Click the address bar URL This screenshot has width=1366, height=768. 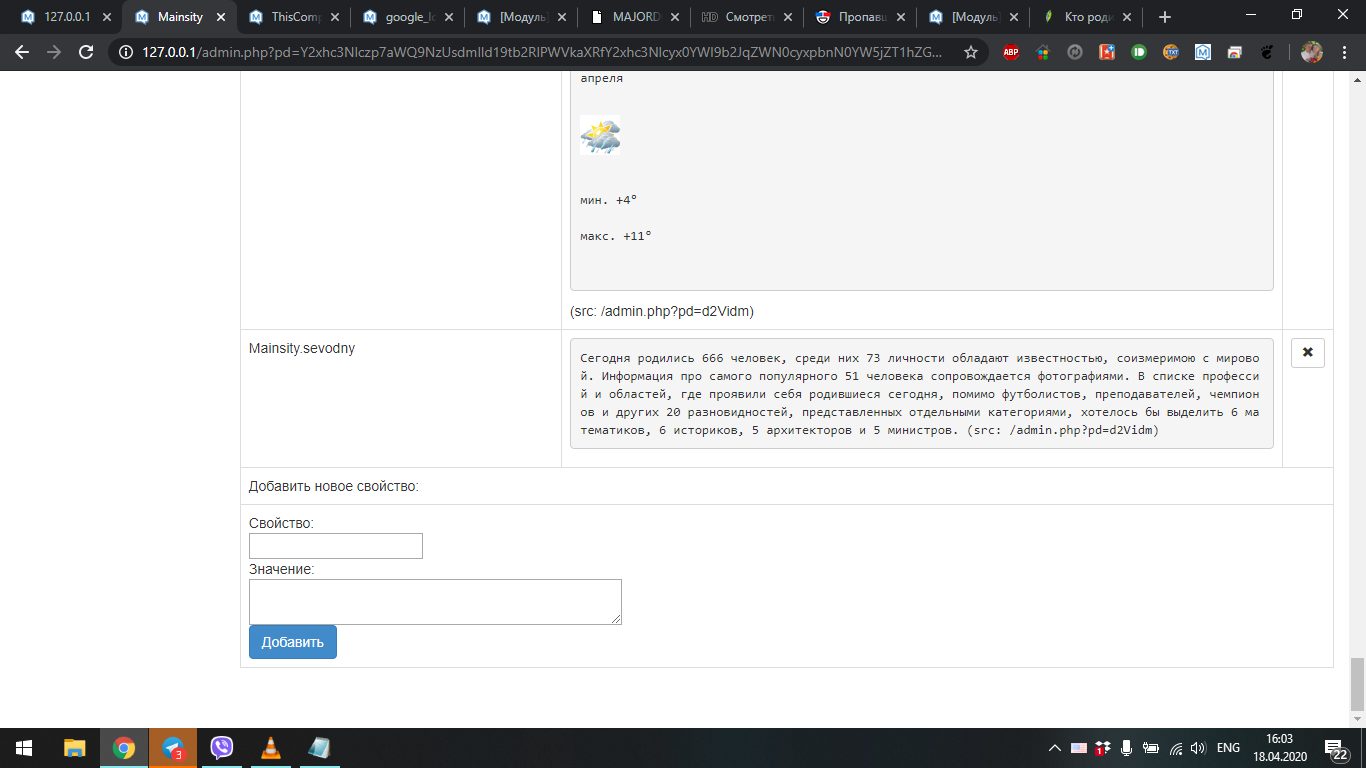[x=541, y=52]
